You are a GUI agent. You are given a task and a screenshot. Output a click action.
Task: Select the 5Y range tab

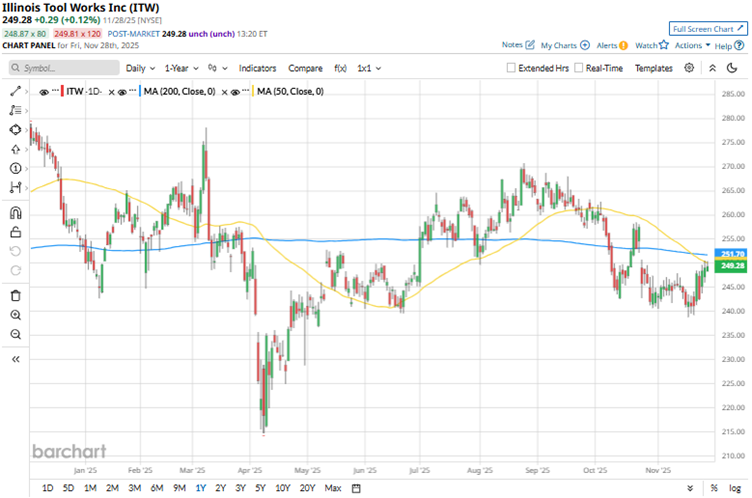(x=260, y=488)
